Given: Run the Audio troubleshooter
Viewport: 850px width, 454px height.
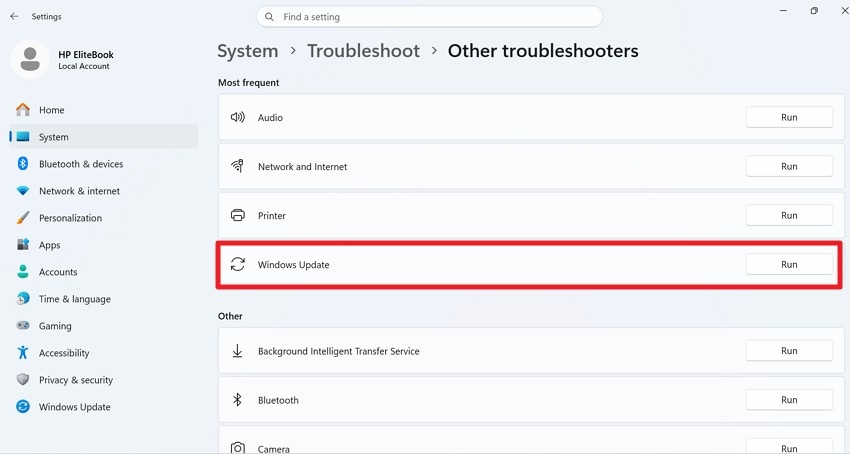Looking at the screenshot, I should [789, 117].
